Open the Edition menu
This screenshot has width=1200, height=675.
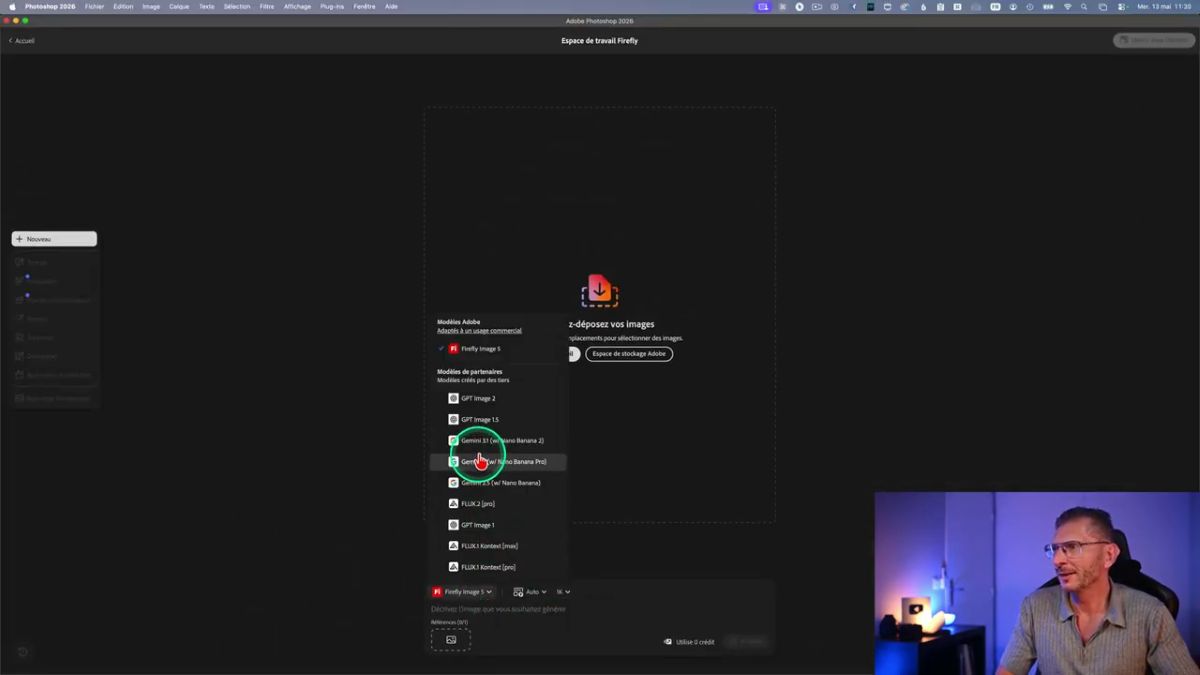click(123, 6)
